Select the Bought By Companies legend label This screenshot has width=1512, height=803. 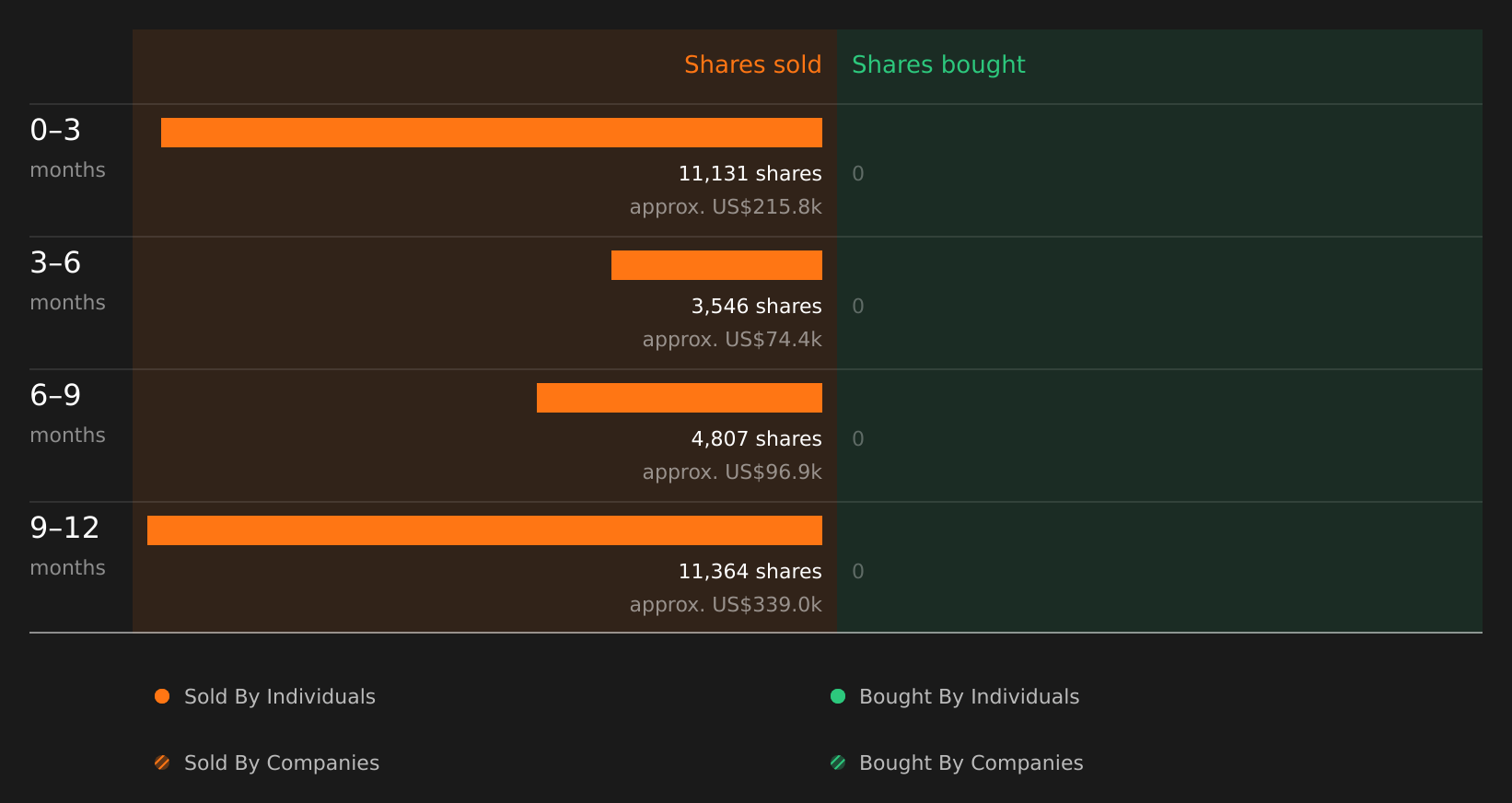(971, 763)
